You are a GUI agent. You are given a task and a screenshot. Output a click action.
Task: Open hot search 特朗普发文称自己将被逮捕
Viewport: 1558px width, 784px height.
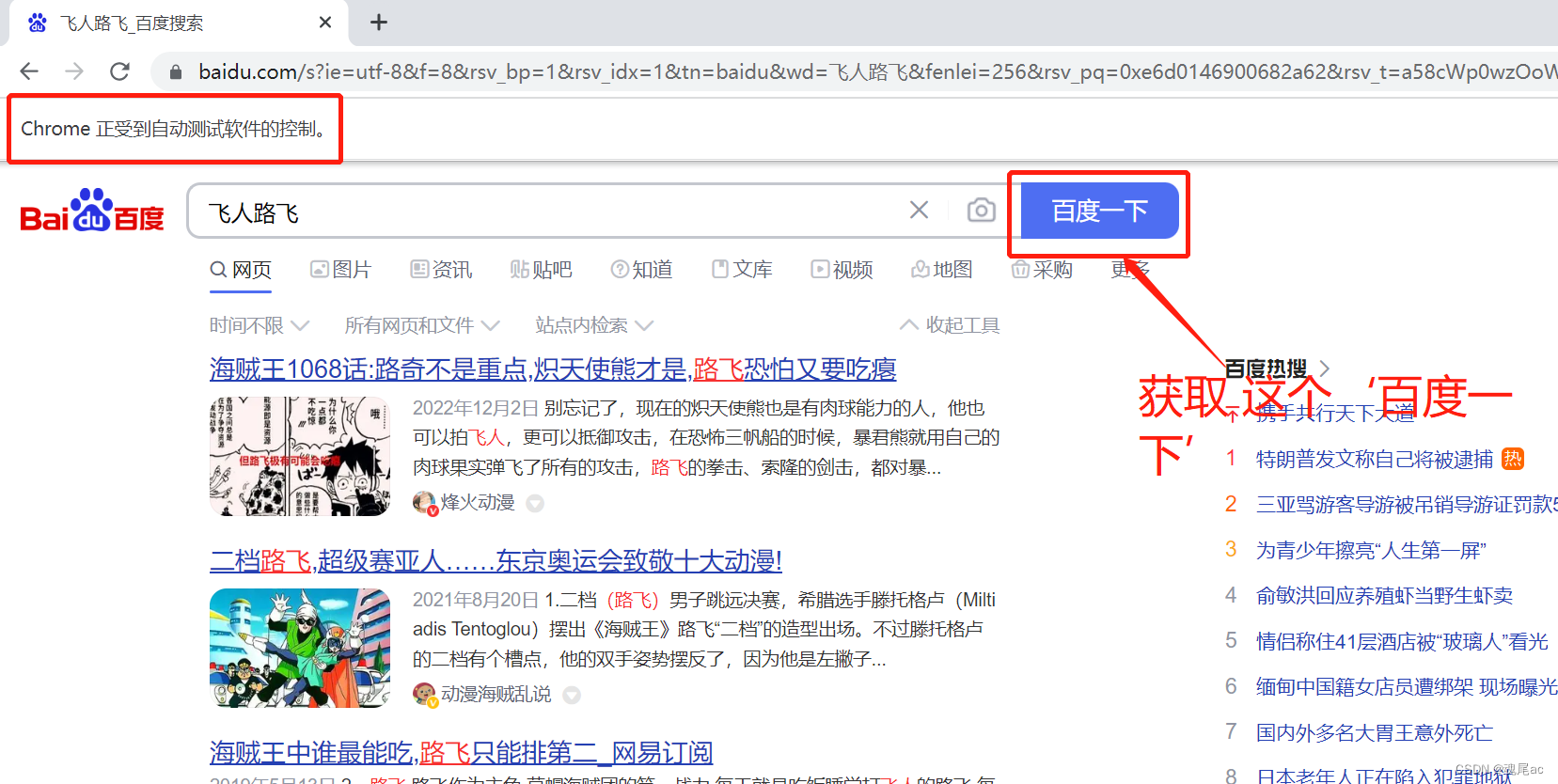[1375, 460]
